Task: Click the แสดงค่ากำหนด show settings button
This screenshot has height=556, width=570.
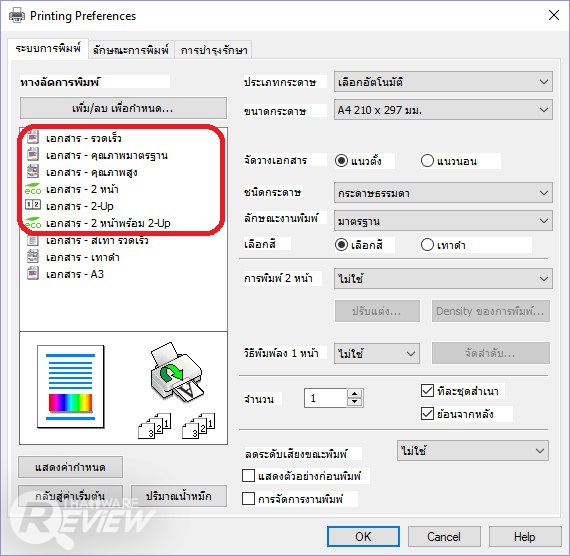Action: pos(71,467)
